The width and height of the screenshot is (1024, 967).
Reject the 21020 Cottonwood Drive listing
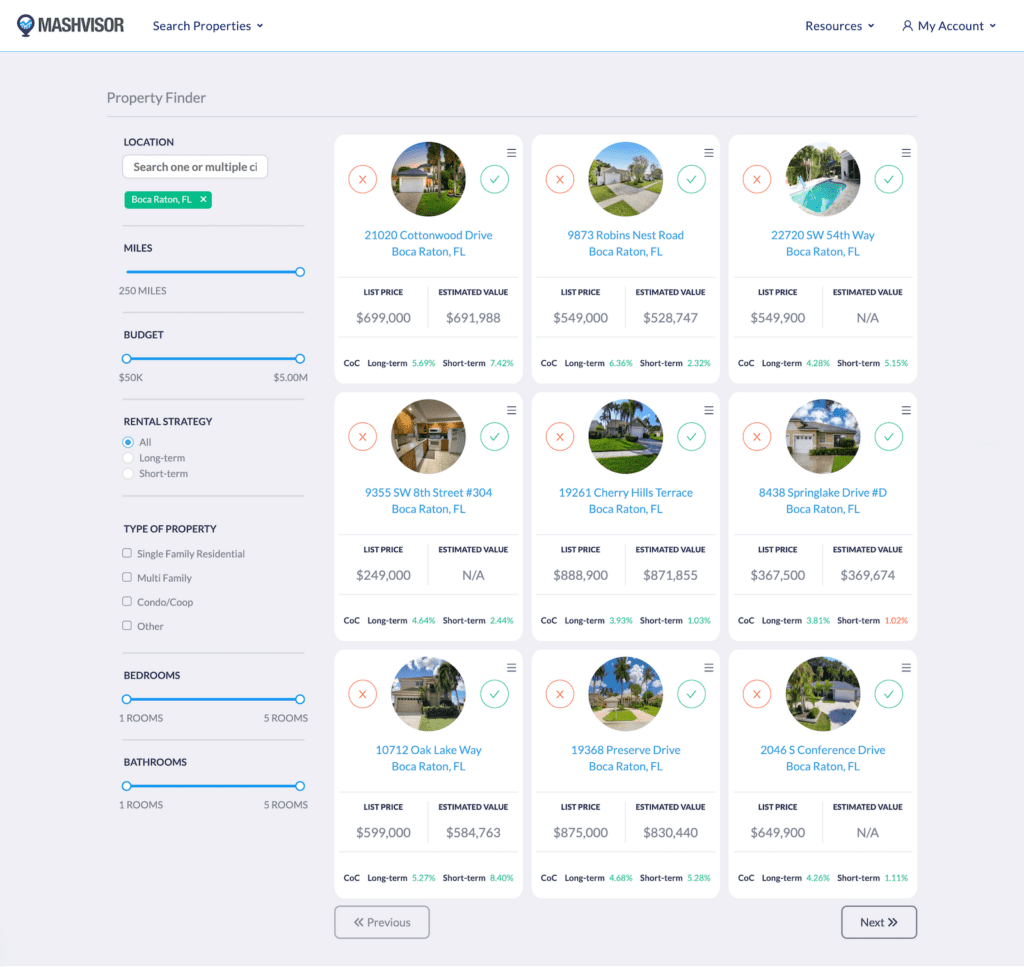362,180
